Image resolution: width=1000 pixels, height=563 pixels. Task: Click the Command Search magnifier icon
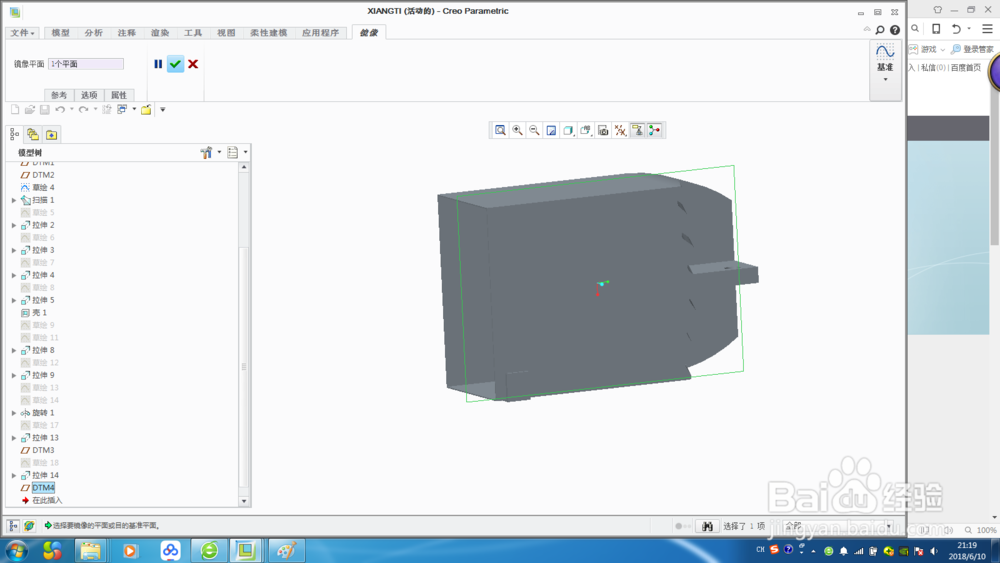880,30
